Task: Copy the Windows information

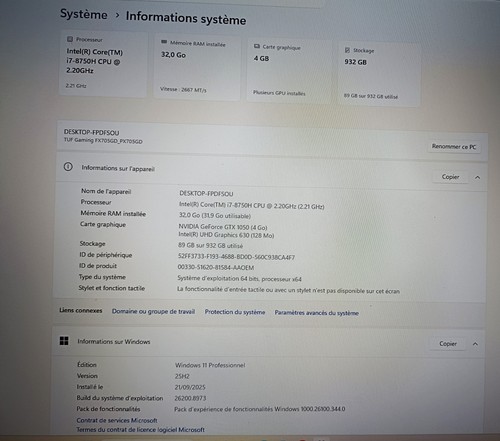Action: pyautogui.click(x=448, y=343)
